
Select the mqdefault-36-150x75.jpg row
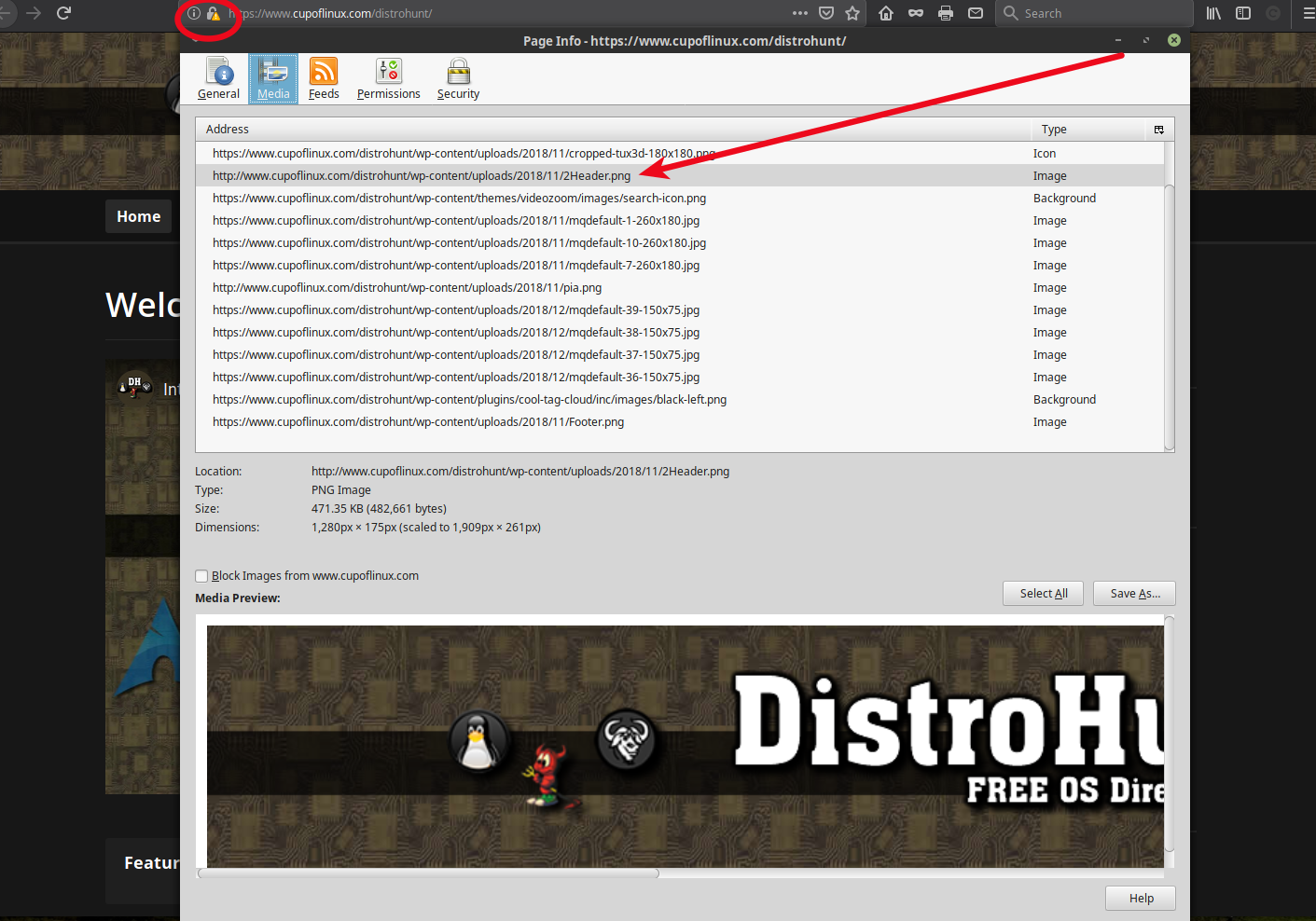(680, 378)
